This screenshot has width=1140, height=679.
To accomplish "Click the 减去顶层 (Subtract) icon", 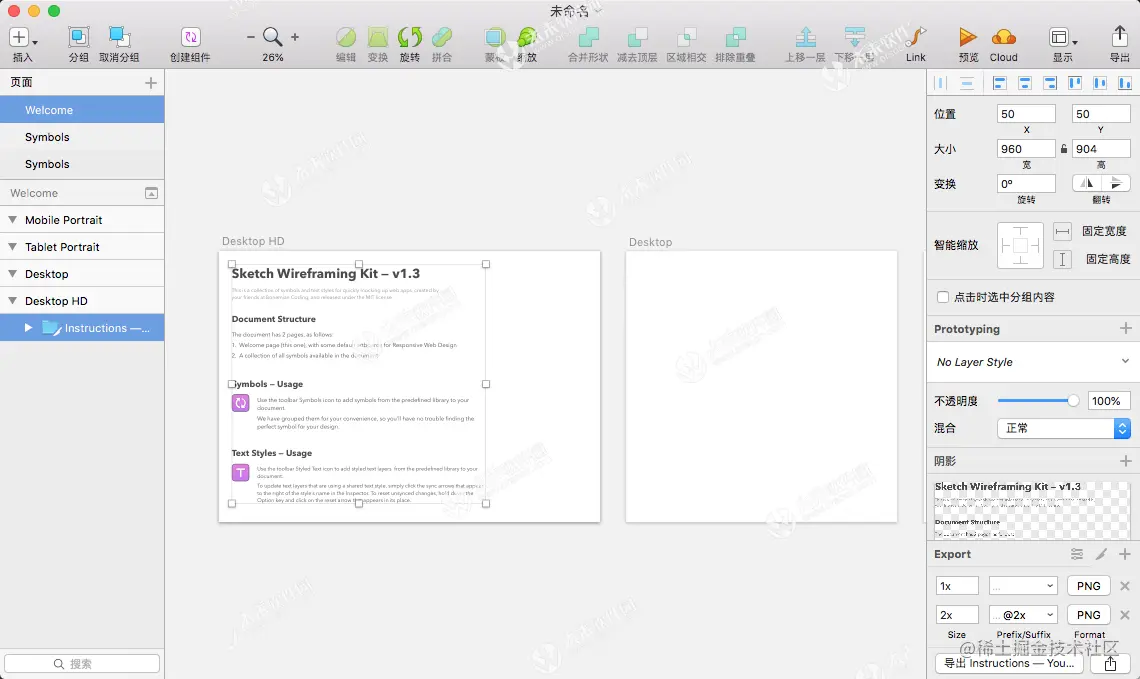I will click(x=638, y=37).
